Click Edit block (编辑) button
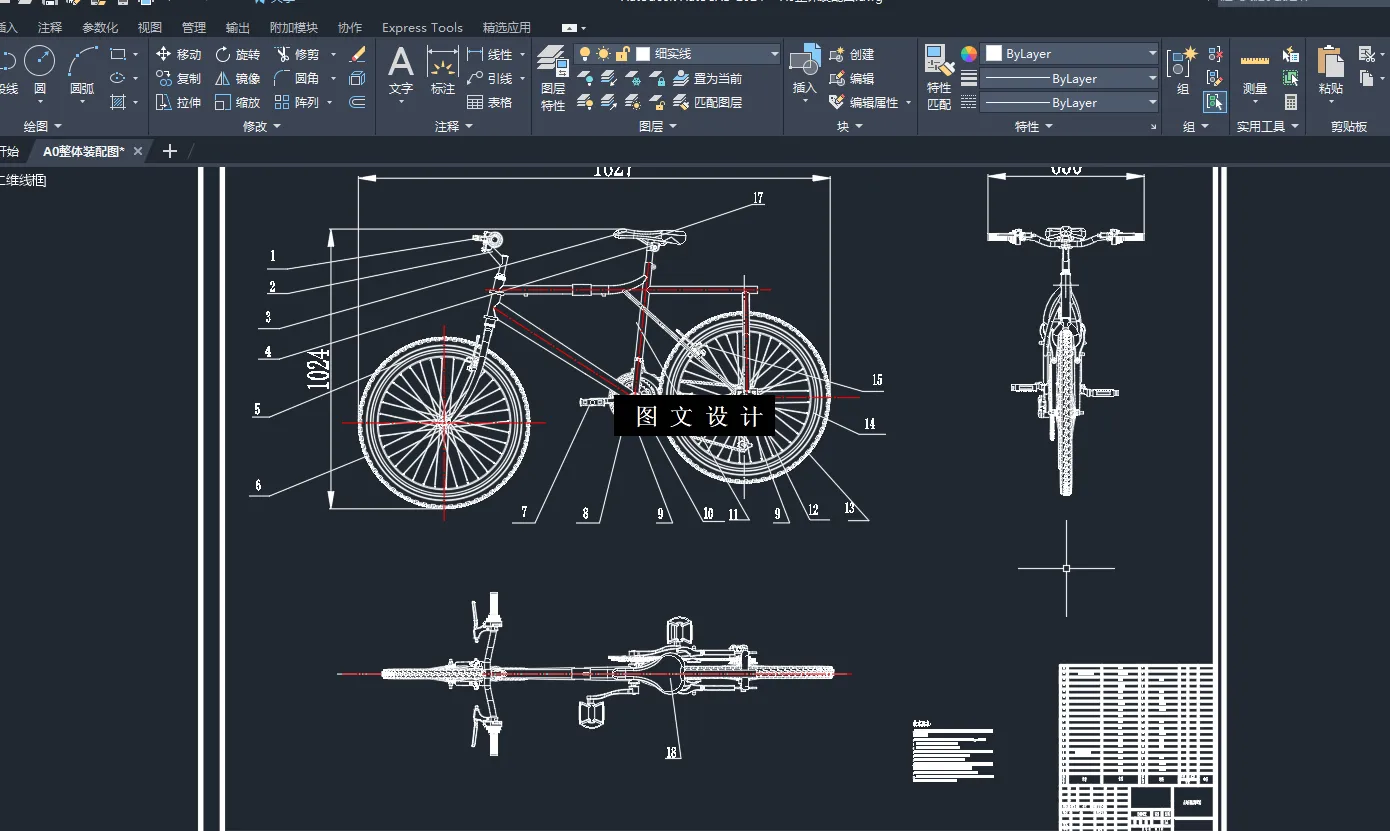Image resolution: width=1390 pixels, height=831 pixels. [x=851, y=78]
